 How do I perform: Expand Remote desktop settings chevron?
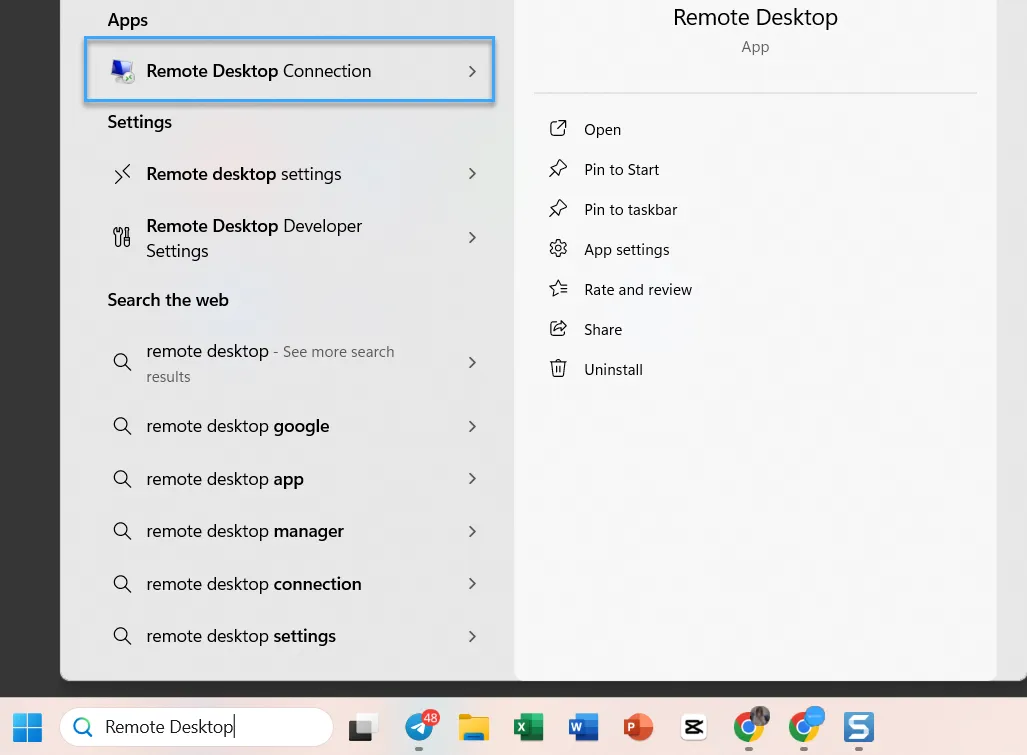point(472,174)
